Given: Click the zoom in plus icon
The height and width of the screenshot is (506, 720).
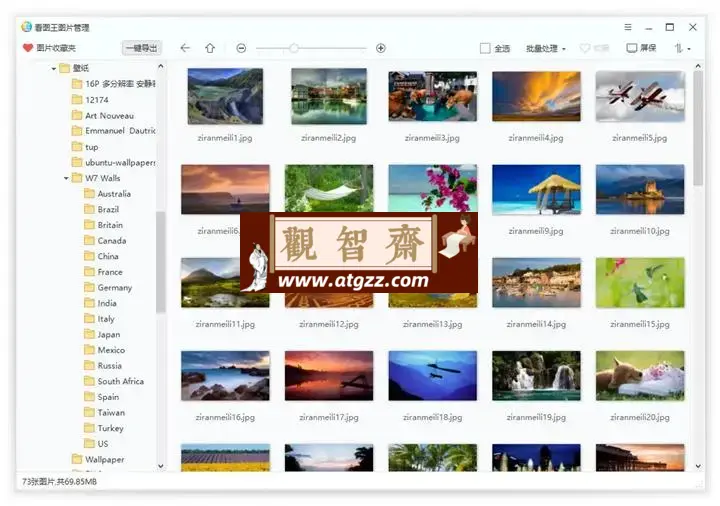Looking at the screenshot, I should 381,48.
